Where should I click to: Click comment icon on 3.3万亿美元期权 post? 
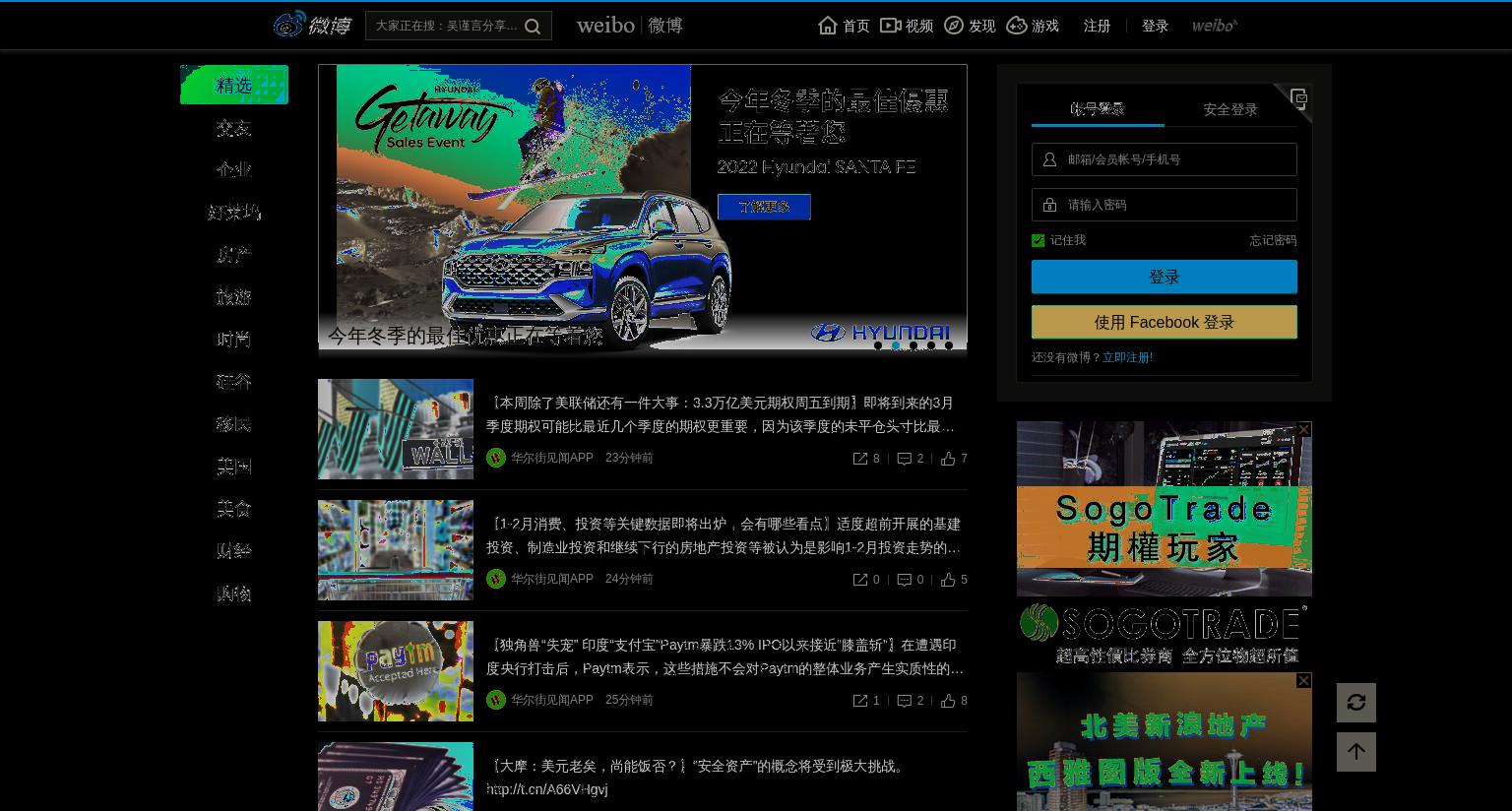(905, 459)
